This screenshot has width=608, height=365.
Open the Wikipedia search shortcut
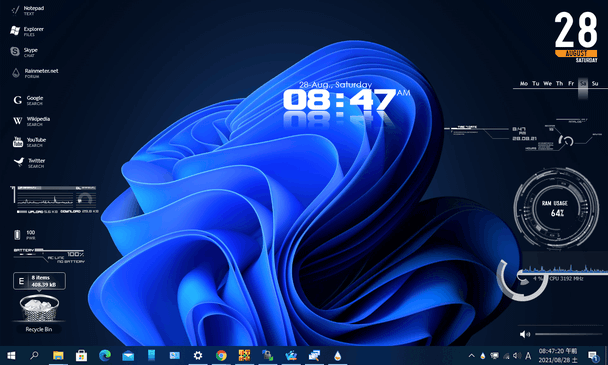pos(31,121)
